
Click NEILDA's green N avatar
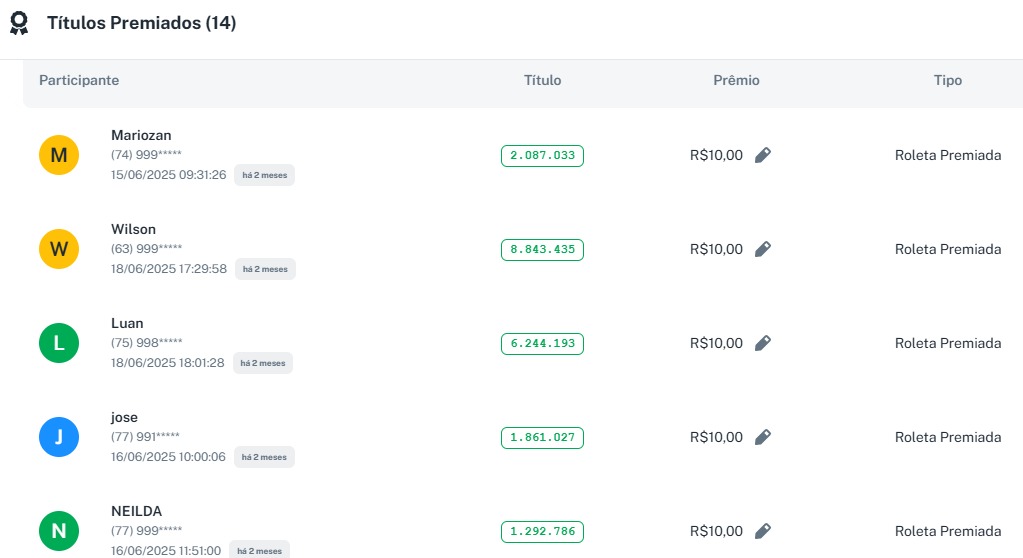59,531
